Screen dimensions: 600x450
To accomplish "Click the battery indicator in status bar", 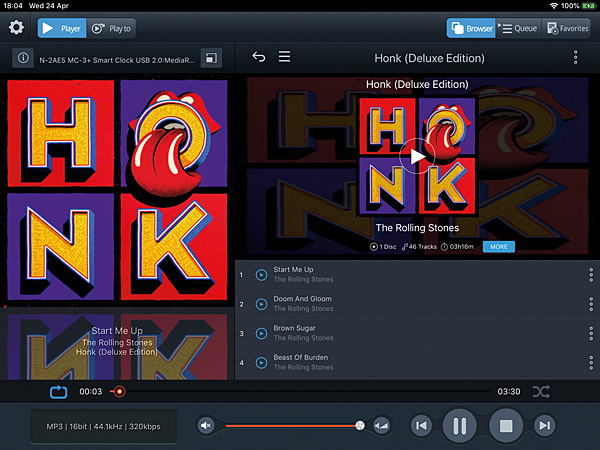I will tap(588, 5).
